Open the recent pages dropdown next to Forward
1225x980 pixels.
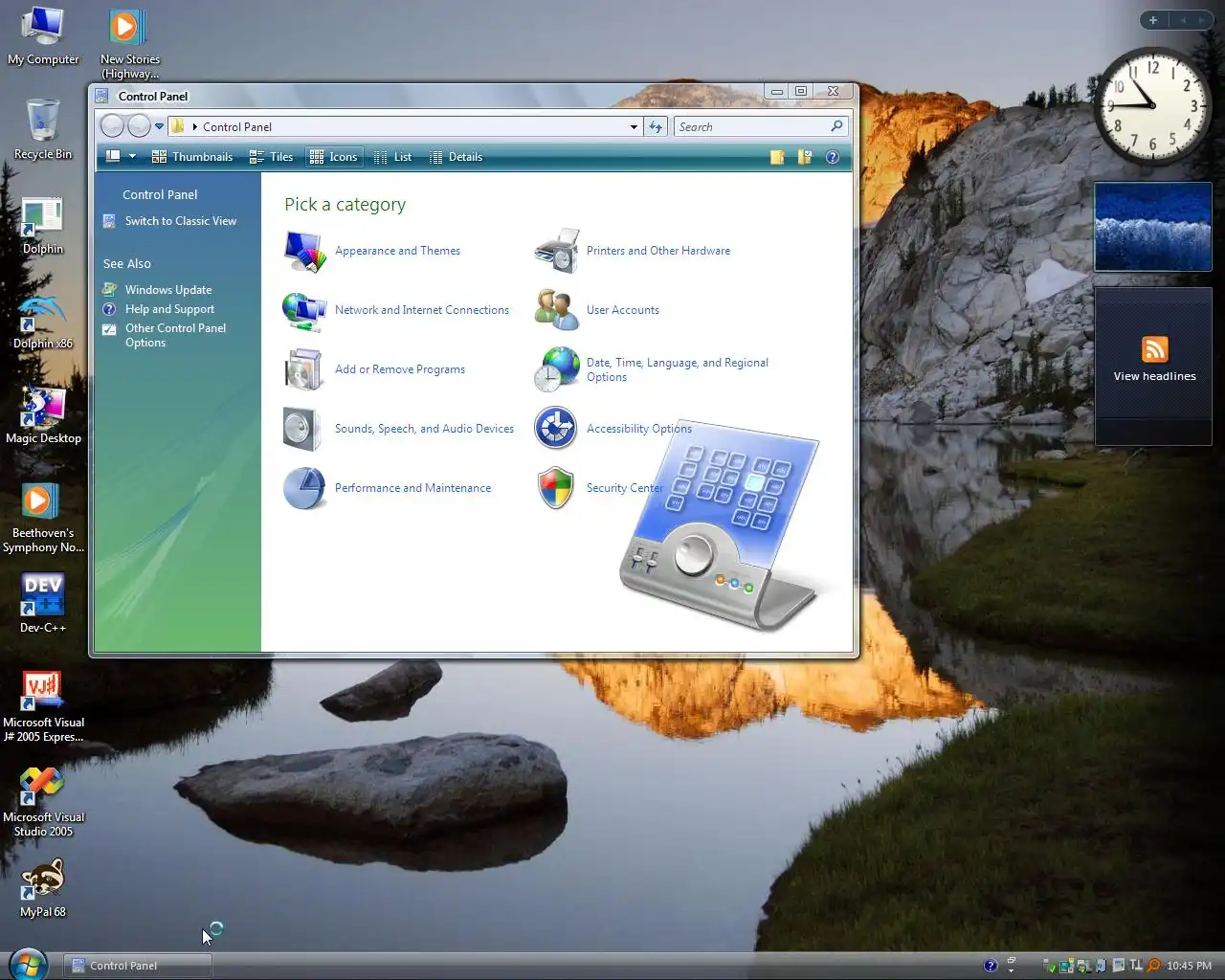click(160, 126)
